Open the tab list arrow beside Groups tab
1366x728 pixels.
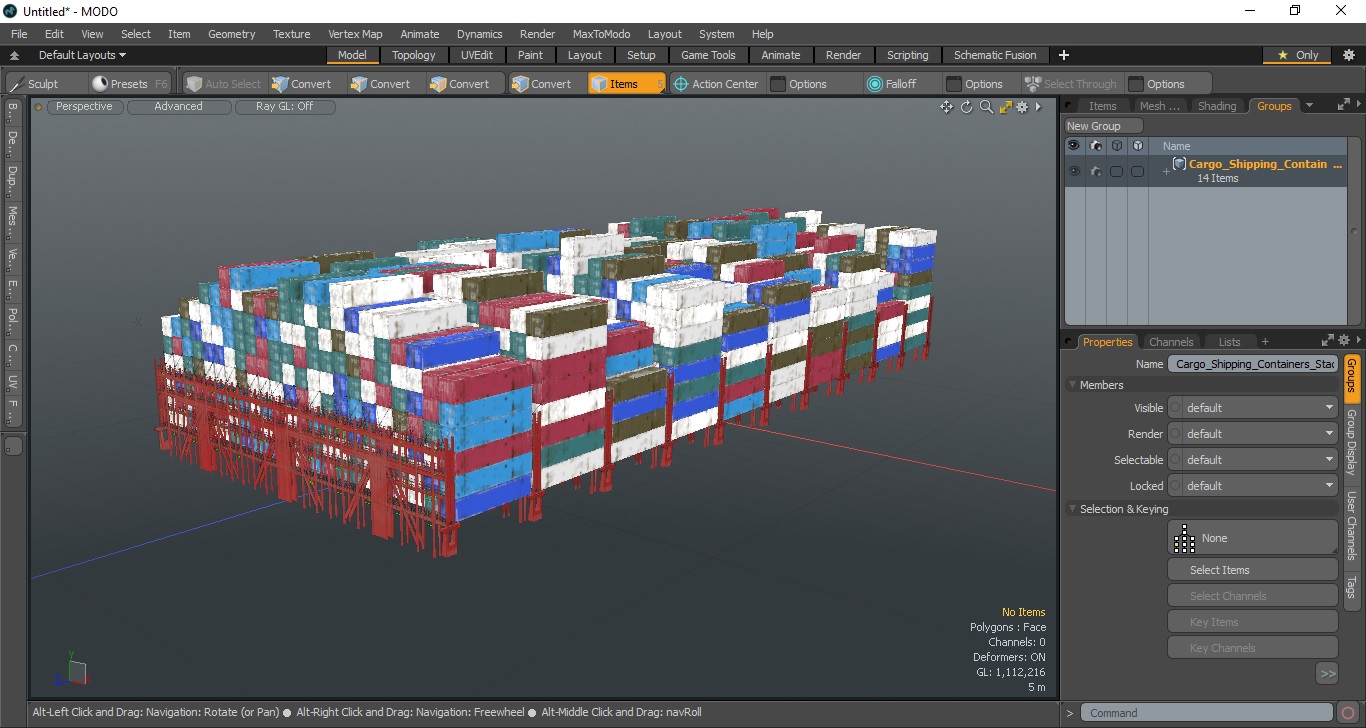pos(1309,106)
